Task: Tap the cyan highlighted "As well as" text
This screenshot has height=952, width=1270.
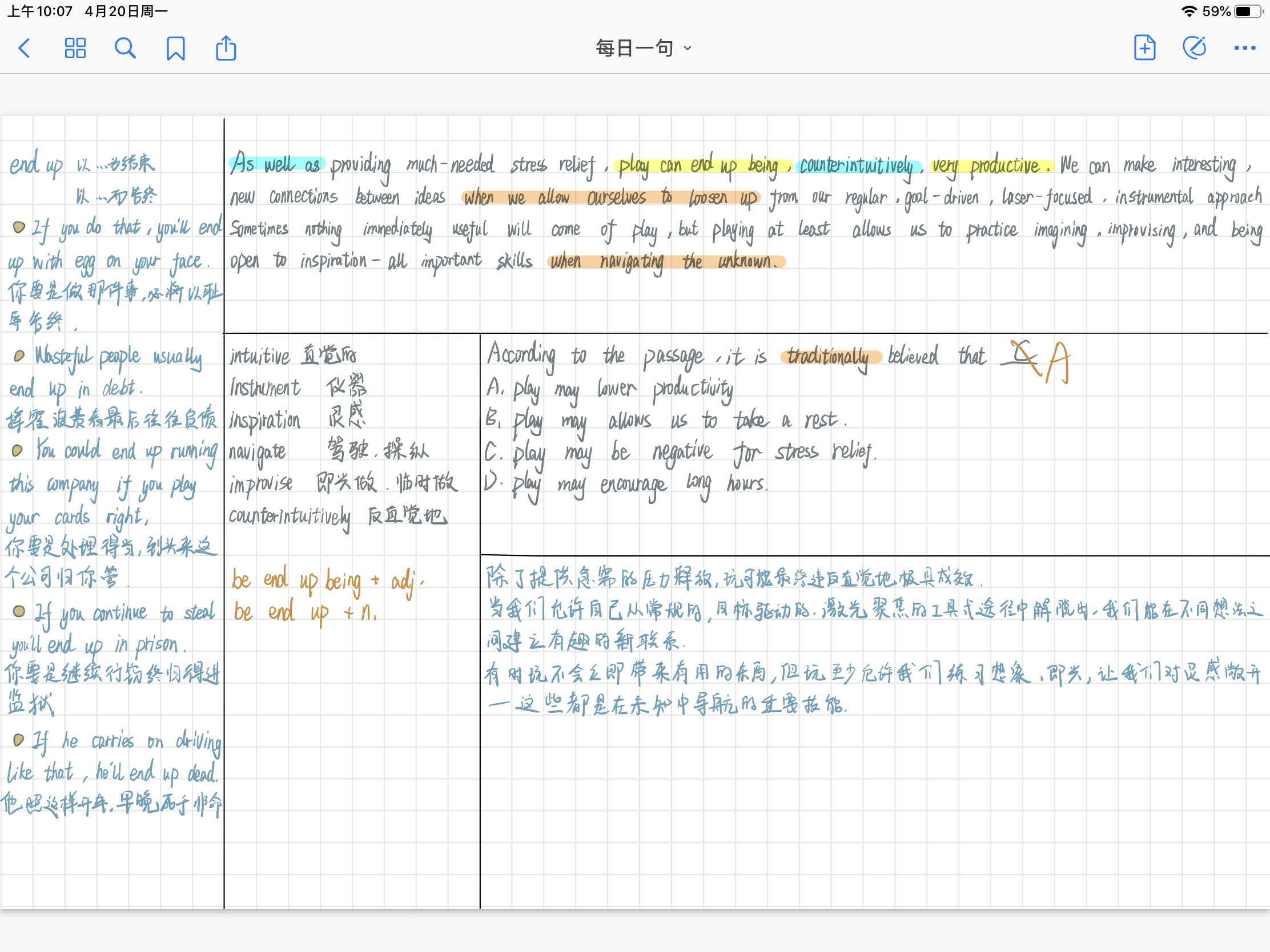Action: [276, 165]
